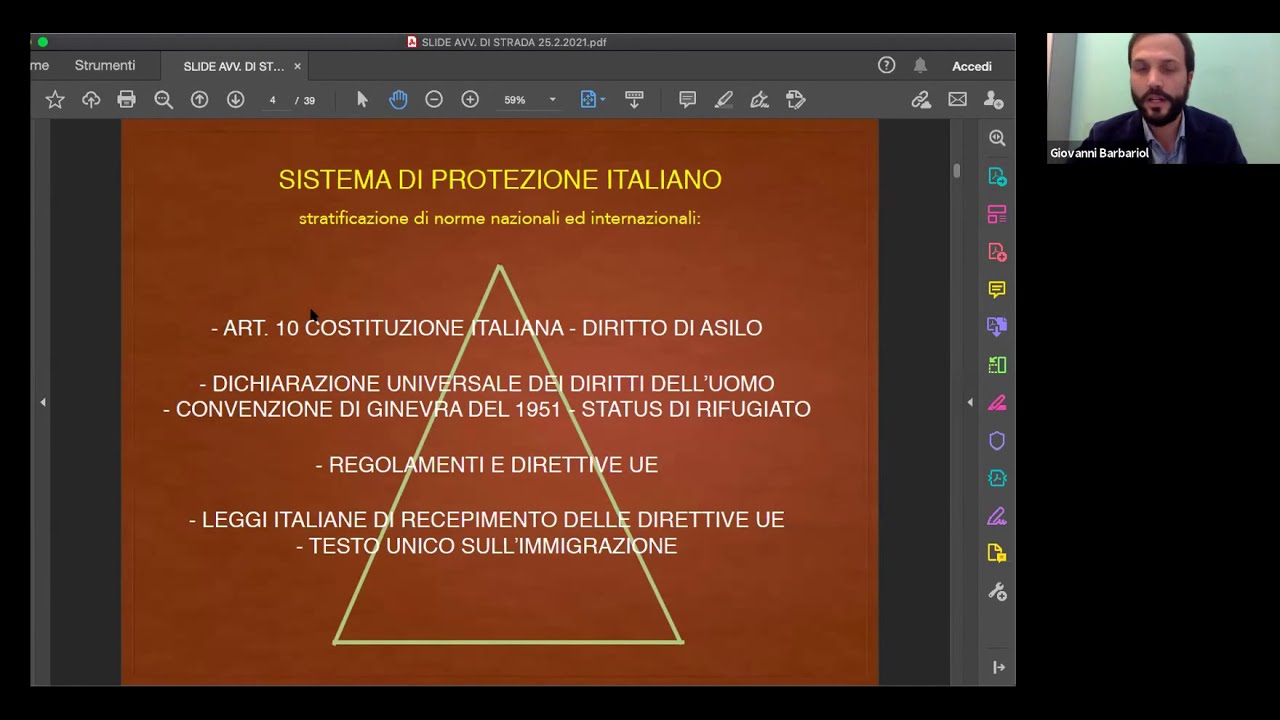Click the CONVENZIONE DI GINEVRA DEL 1951 line
Image resolution: width=1280 pixels, height=720 pixels.
tap(487, 409)
